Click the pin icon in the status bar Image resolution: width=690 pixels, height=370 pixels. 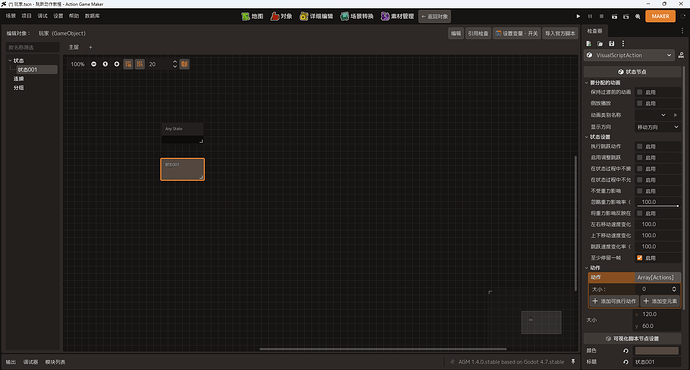click(573, 362)
